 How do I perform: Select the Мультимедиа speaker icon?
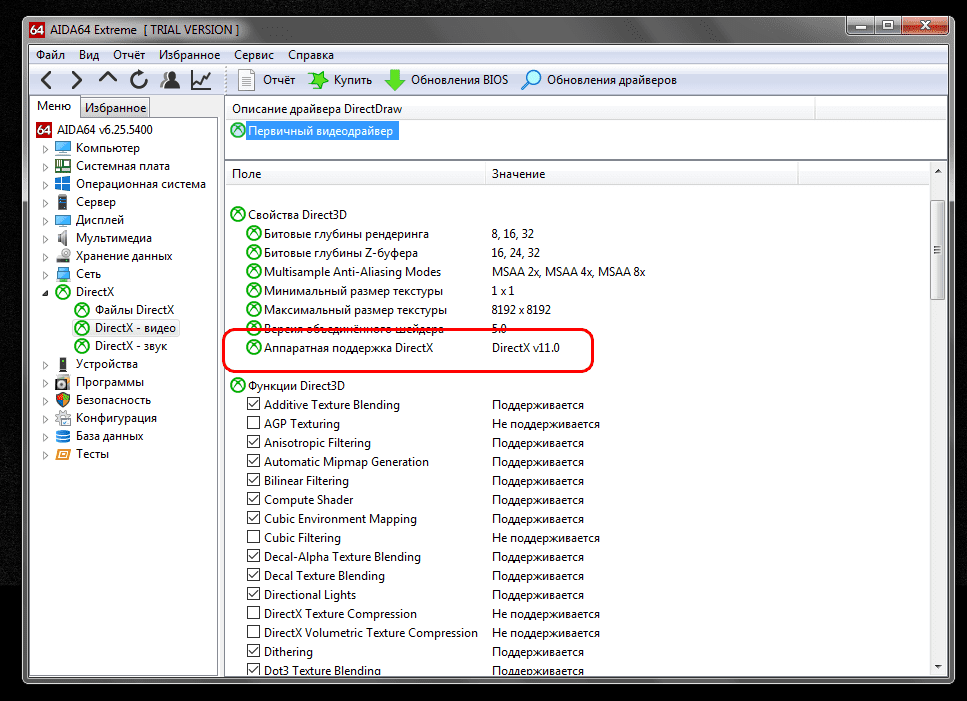coord(63,238)
